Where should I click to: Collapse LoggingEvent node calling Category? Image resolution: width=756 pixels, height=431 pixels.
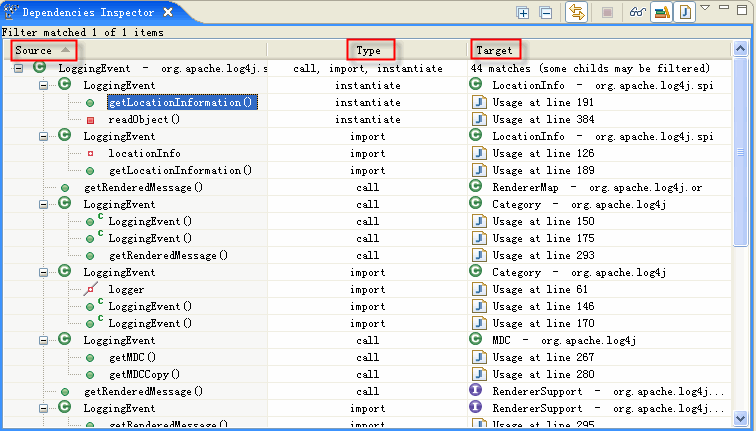[x=43, y=204]
